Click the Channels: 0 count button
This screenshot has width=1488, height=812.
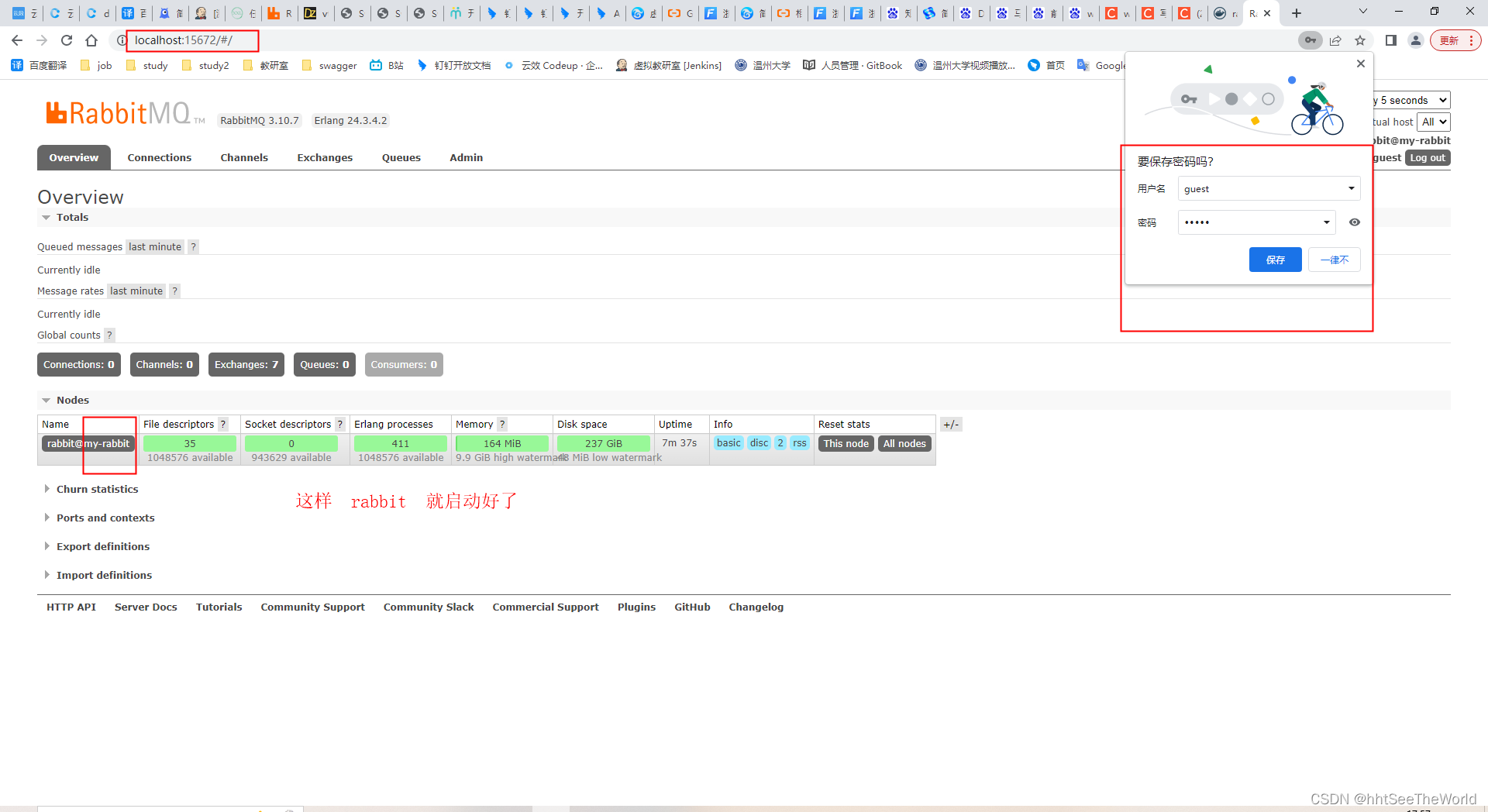coord(164,365)
